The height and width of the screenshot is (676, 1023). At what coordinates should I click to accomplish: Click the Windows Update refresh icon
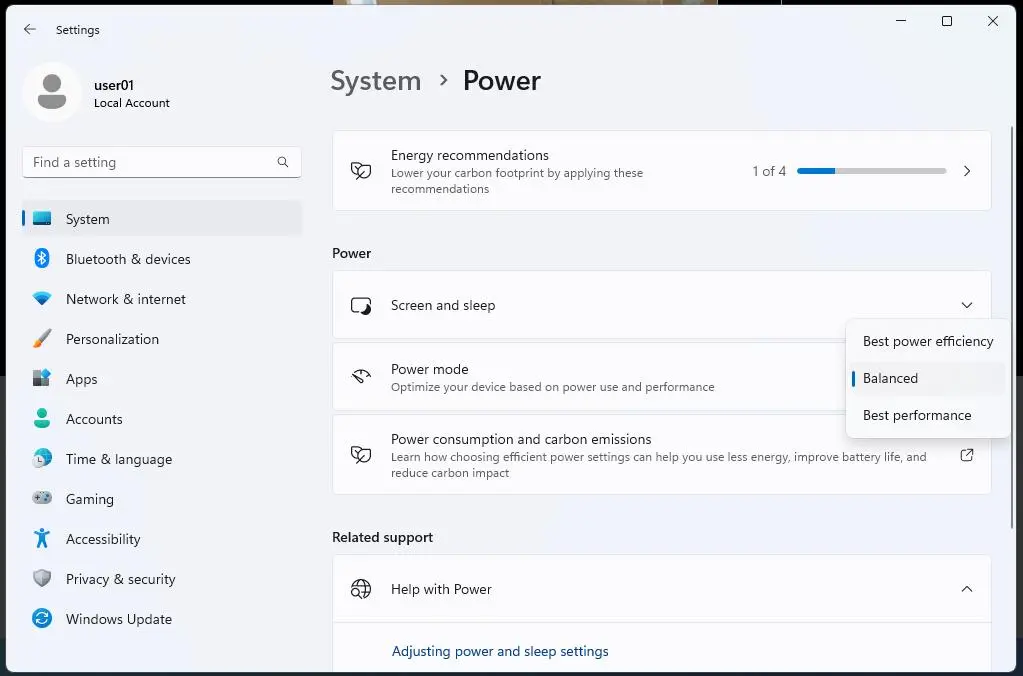42,618
